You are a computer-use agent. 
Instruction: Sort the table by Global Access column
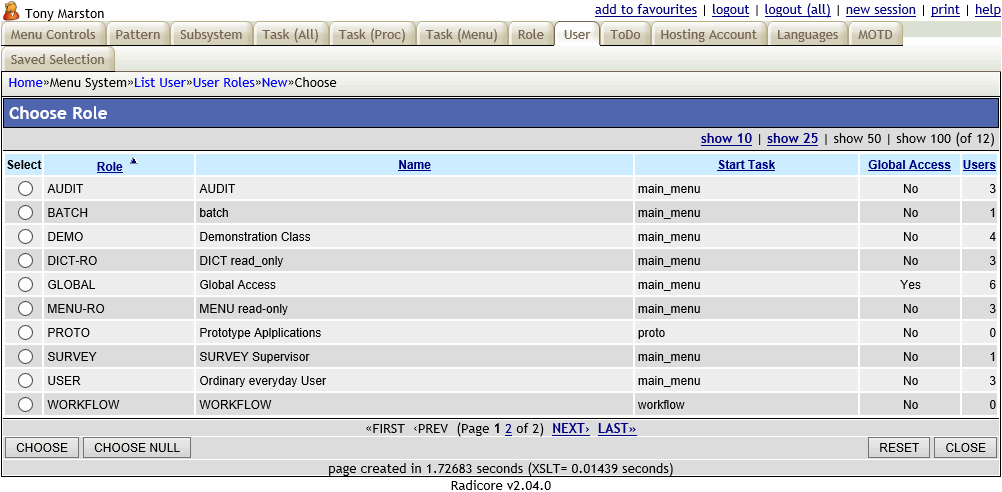click(x=909, y=165)
